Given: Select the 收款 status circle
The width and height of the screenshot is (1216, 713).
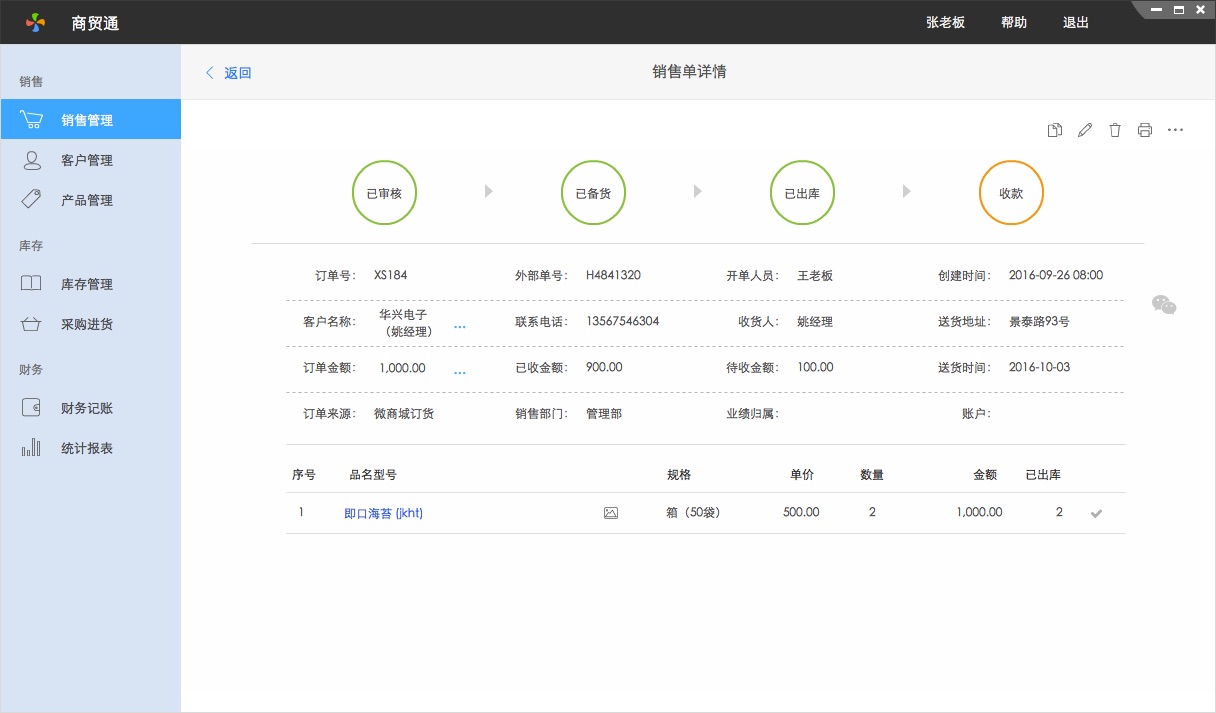Looking at the screenshot, I should pyautogui.click(x=1011, y=192).
